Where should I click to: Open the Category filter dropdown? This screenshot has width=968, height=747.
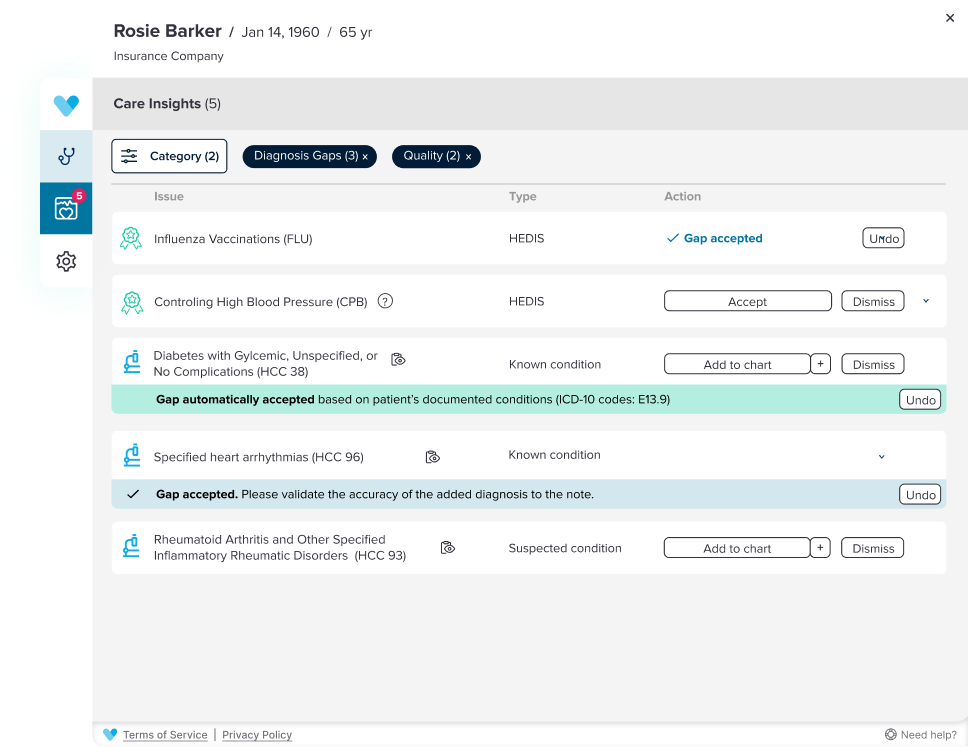click(169, 156)
